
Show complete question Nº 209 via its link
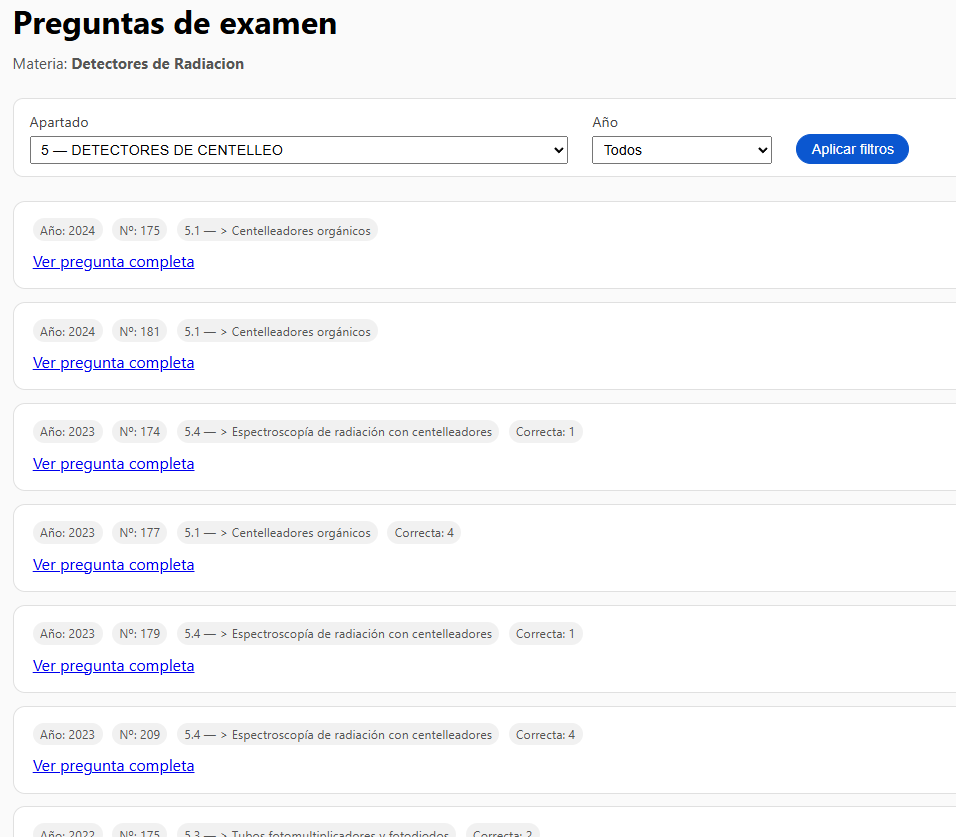click(113, 766)
